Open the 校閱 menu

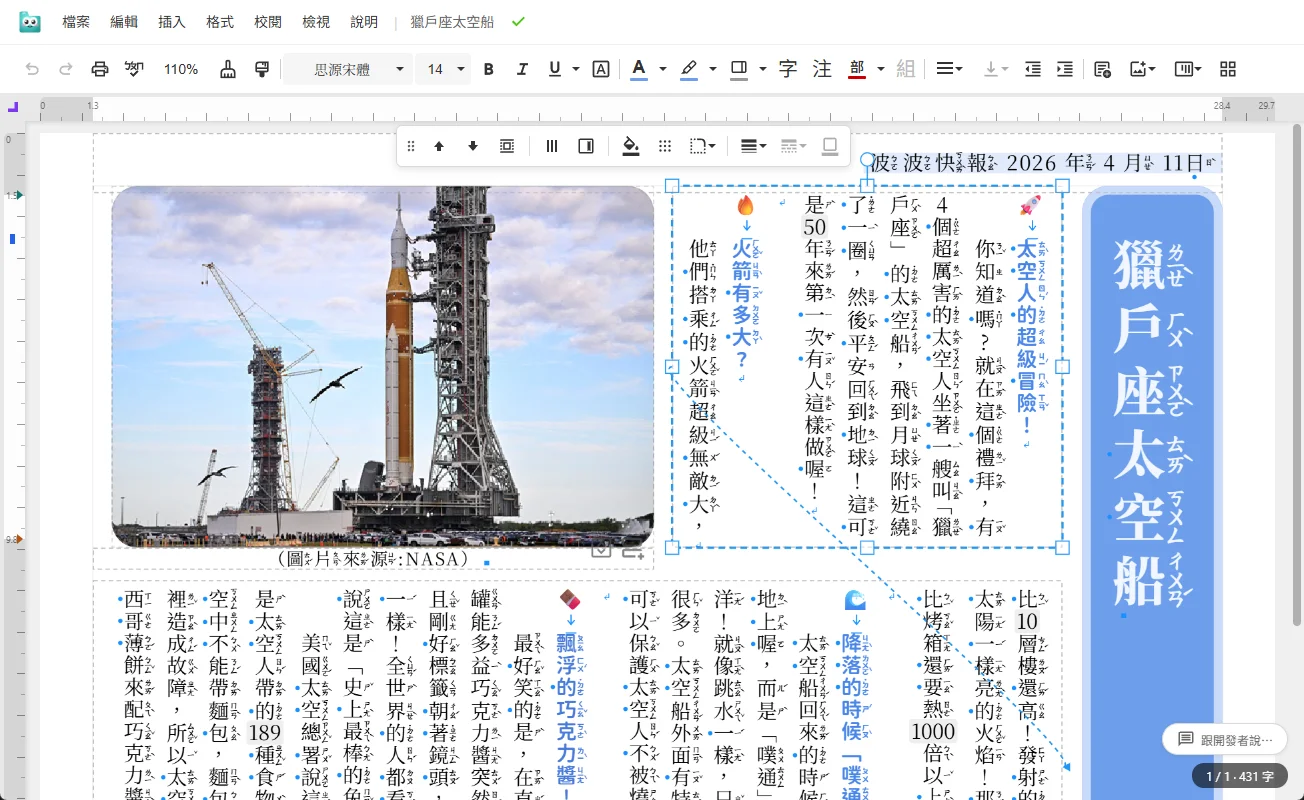pos(268,22)
